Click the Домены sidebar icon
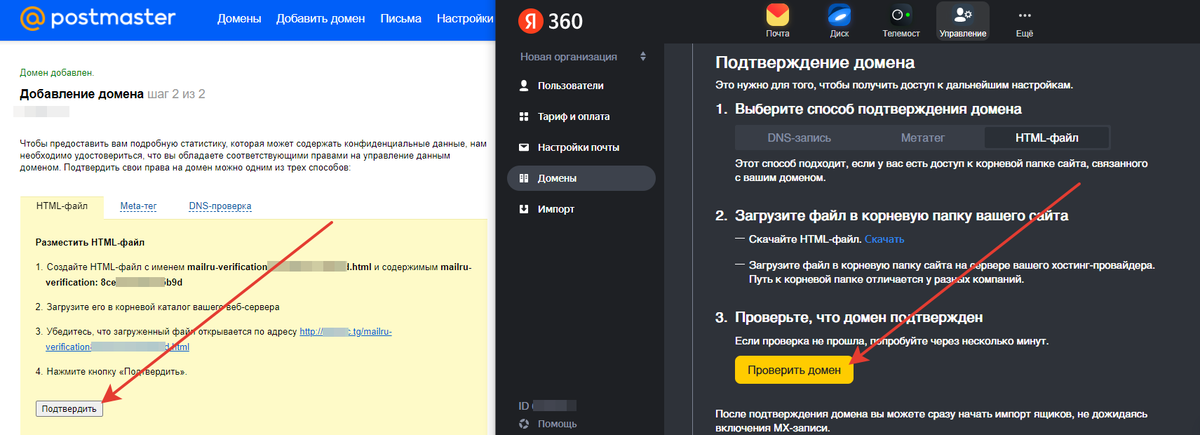The width and height of the screenshot is (1200, 435). point(524,178)
